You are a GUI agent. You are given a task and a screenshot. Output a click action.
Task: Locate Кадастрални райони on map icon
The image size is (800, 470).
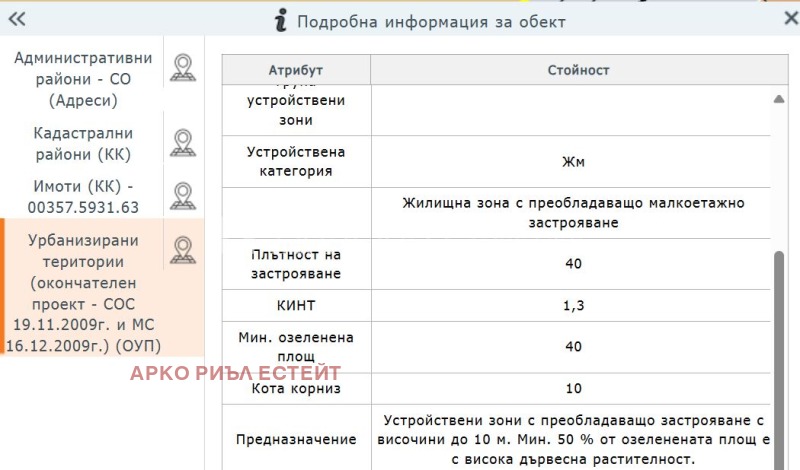[182, 143]
